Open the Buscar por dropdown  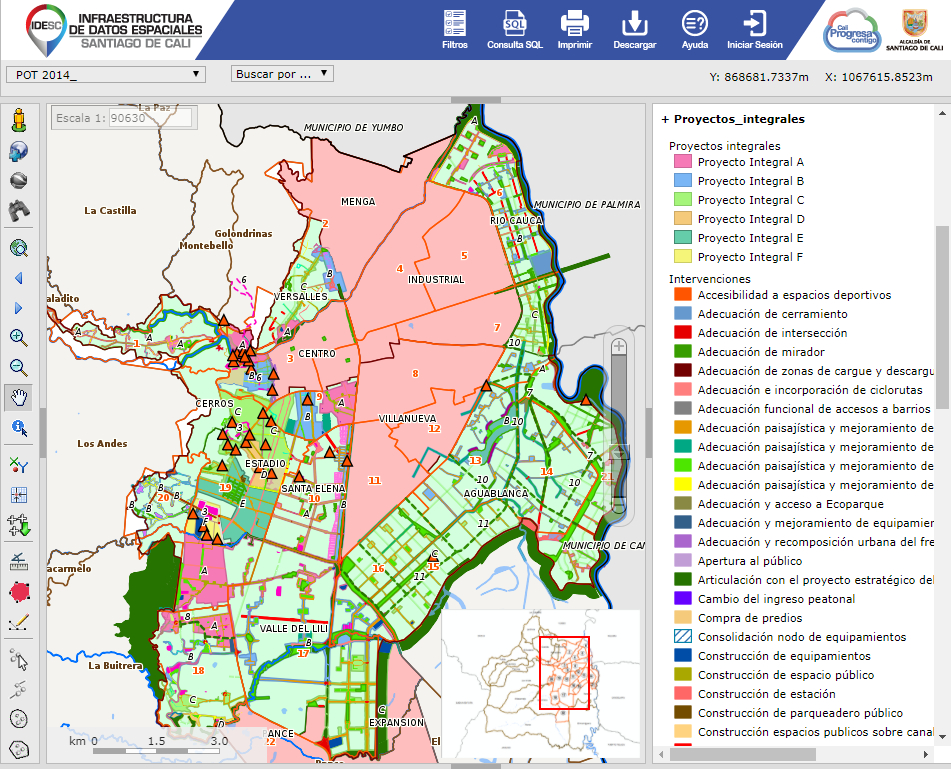(282, 74)
